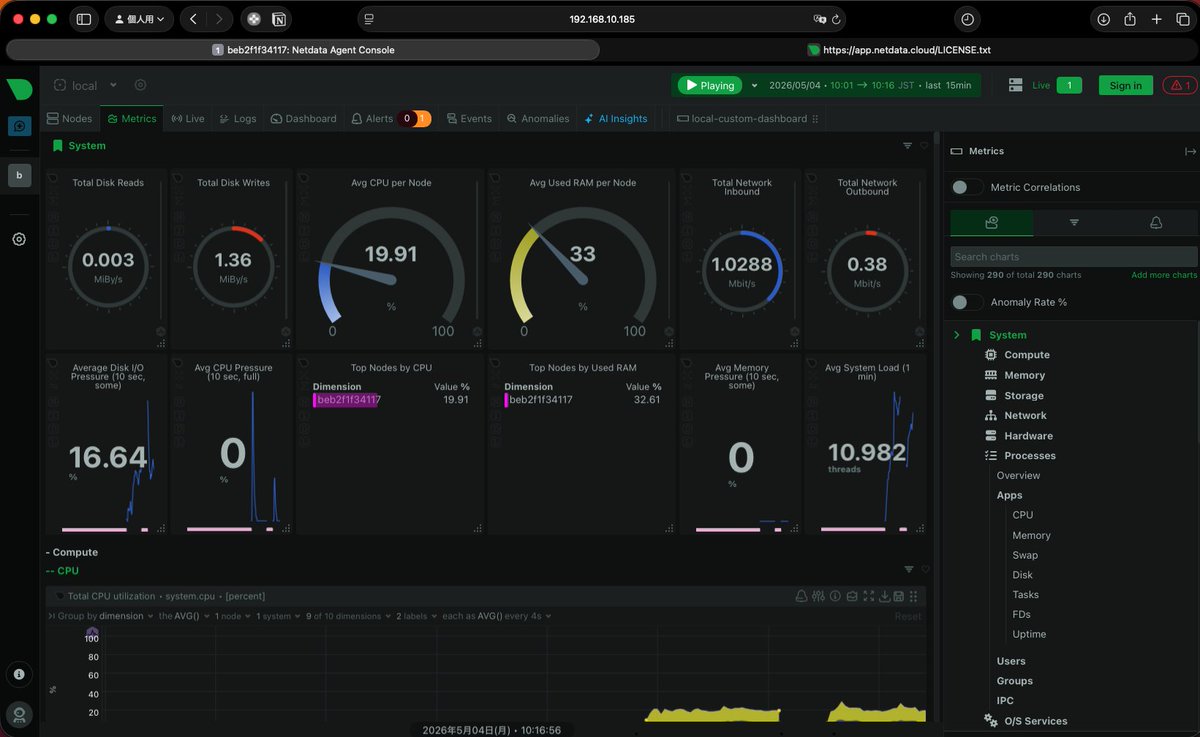1200x737 pixels.
Task: Open the '9 of 10 dimensions' dropdown
Action: [348, 616]
